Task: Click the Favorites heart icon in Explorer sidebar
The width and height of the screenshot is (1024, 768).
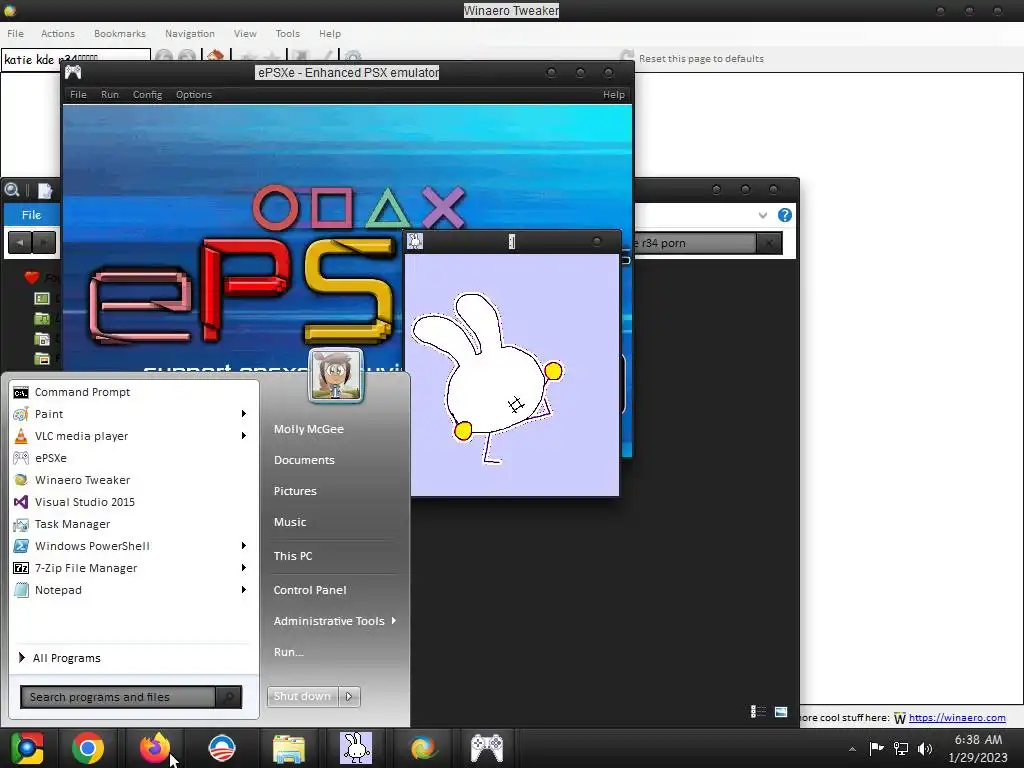Action: [x=31, y=278]
